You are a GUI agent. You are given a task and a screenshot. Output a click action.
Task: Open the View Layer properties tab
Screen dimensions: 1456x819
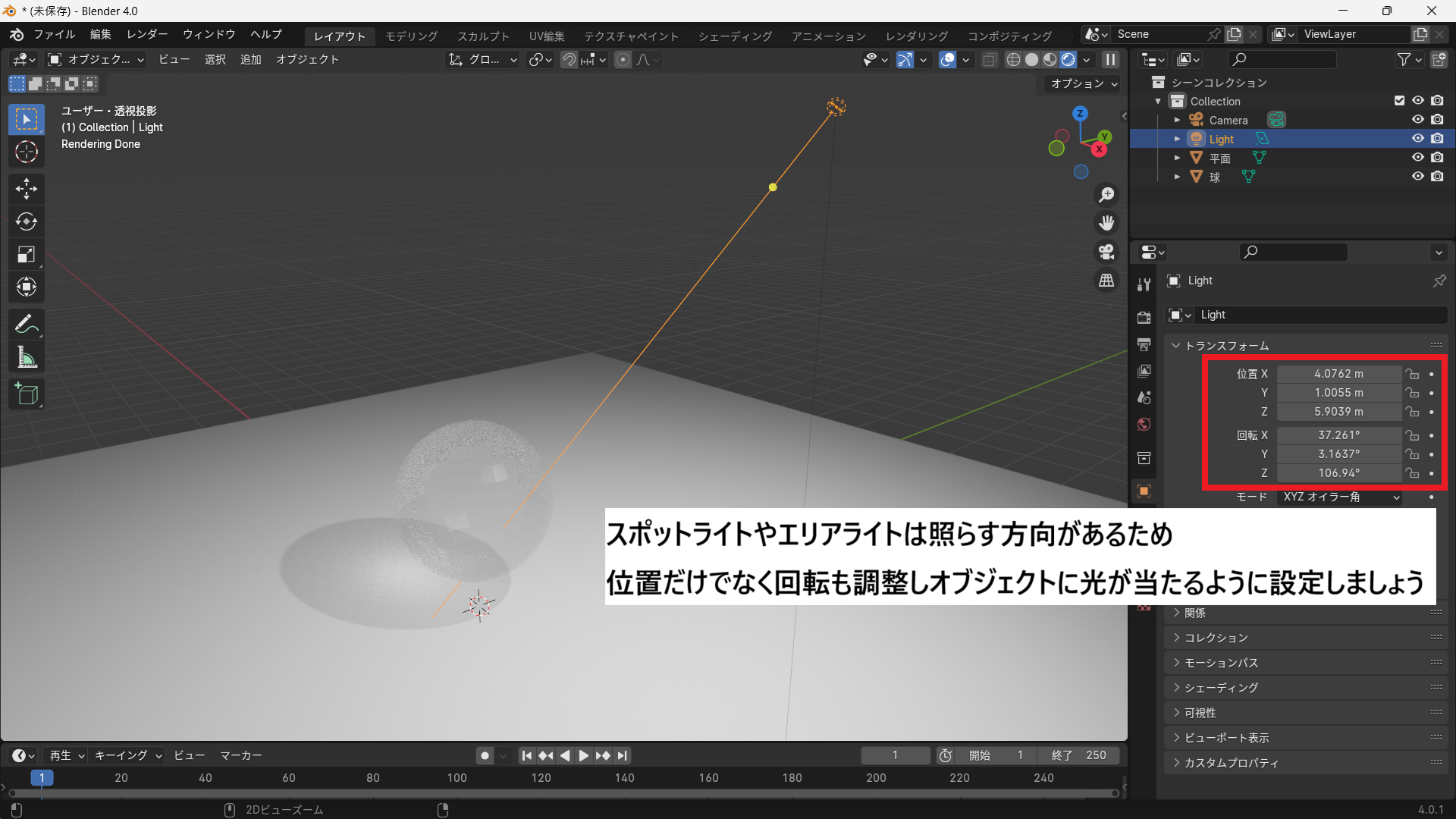click(x=1144, y=371)
